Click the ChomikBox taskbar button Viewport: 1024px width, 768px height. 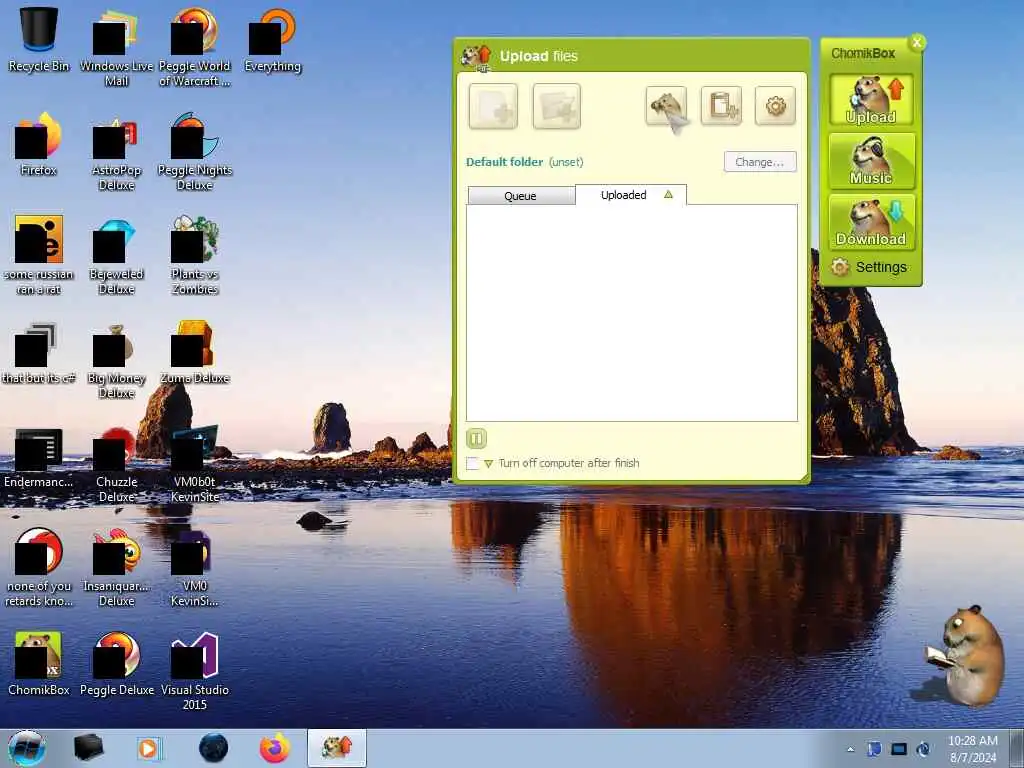(337, 748)
